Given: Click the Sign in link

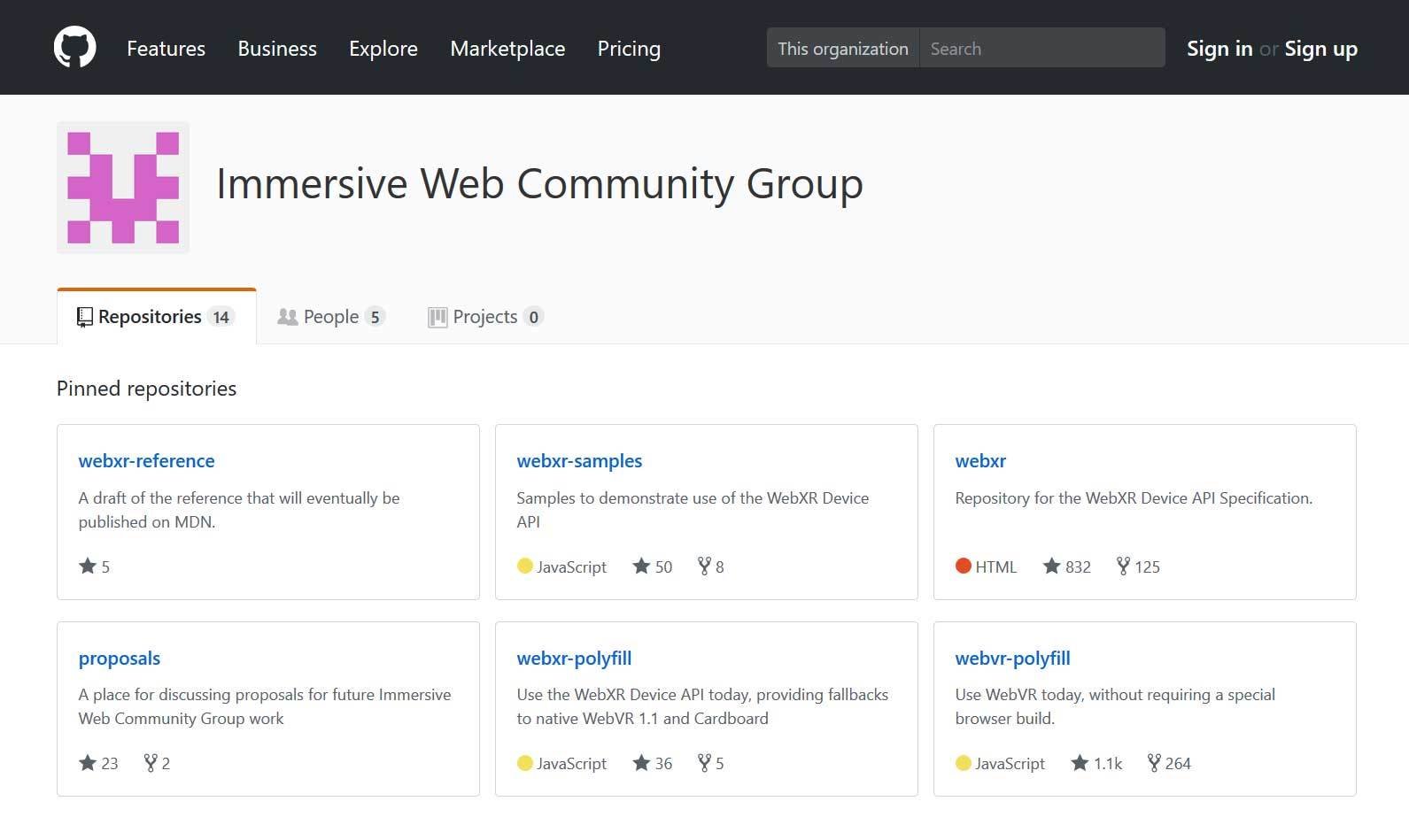Looking at the screenshot, I should [1219, 49].
